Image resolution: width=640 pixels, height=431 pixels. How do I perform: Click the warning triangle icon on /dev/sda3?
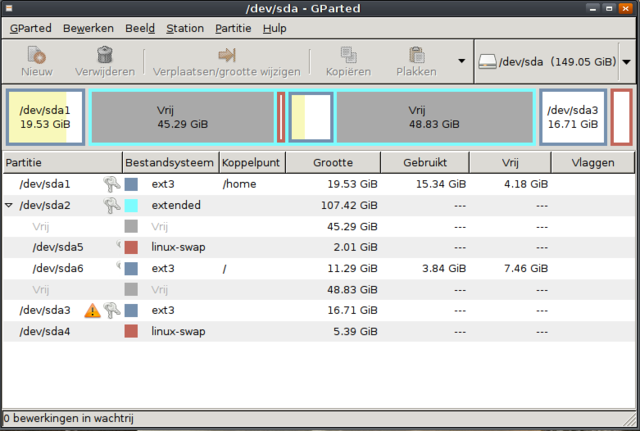tap(93, 310)
